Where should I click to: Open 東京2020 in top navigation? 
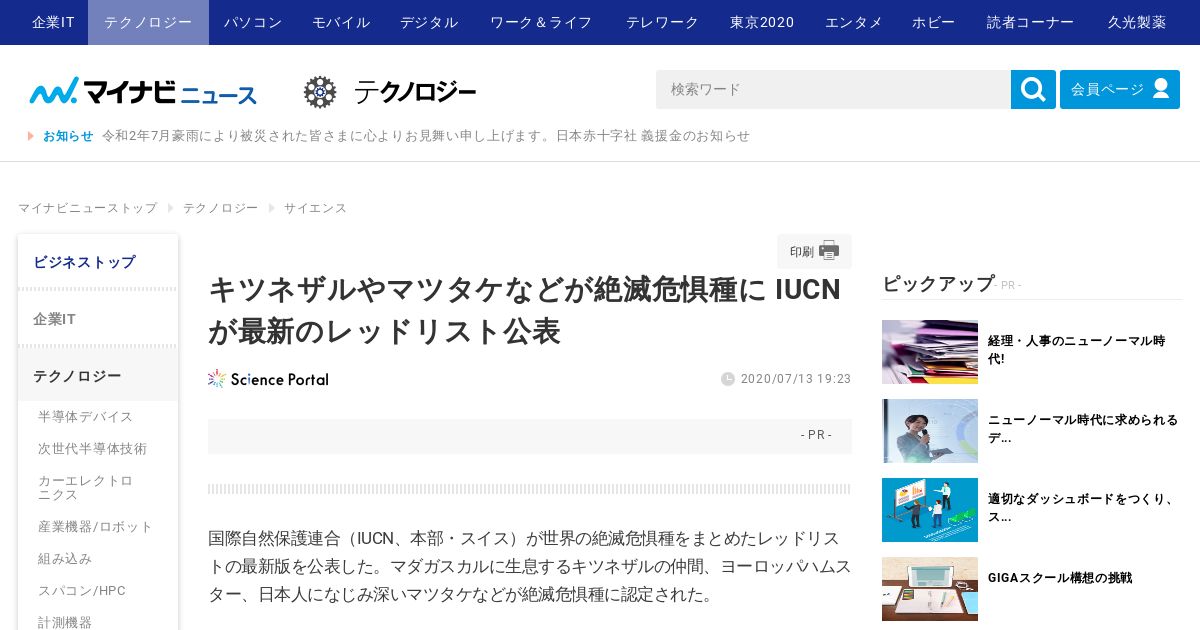[762, 22]
